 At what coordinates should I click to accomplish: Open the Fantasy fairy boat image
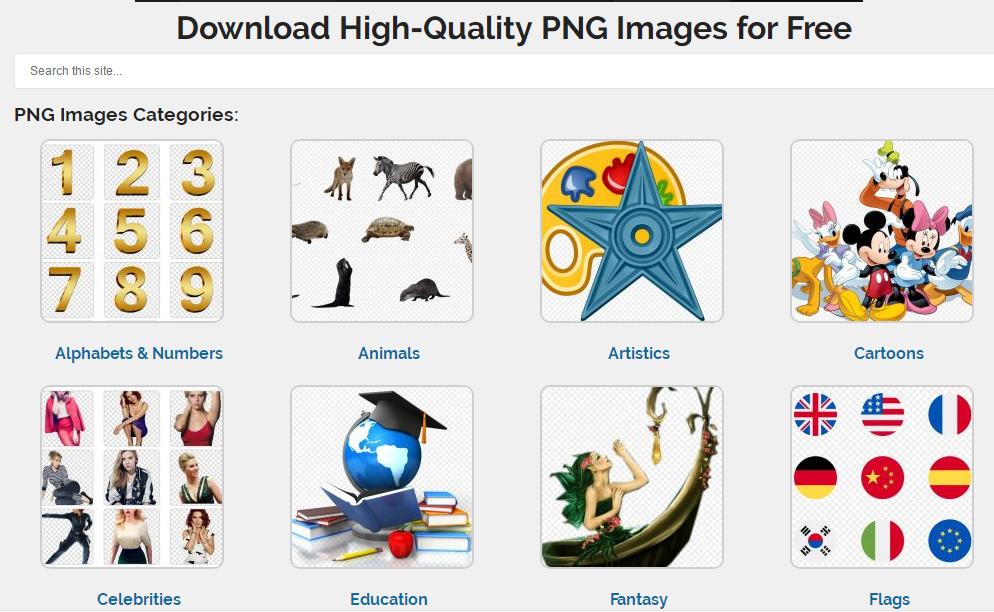coord(631,477)
